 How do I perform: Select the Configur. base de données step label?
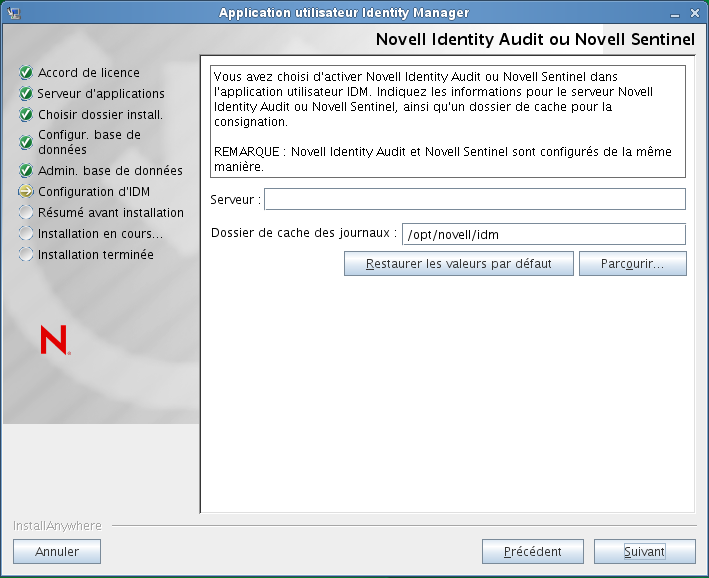click(x=89, y=142)
